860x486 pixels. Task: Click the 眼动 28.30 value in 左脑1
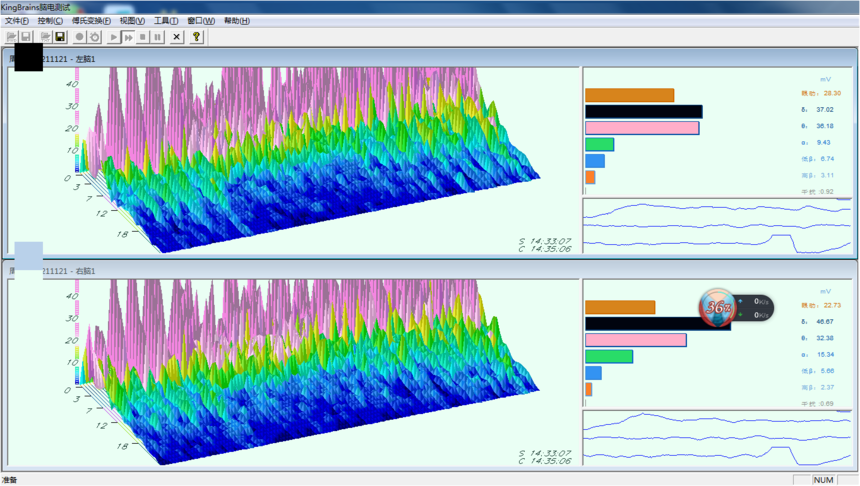click(x=821, y=93)
